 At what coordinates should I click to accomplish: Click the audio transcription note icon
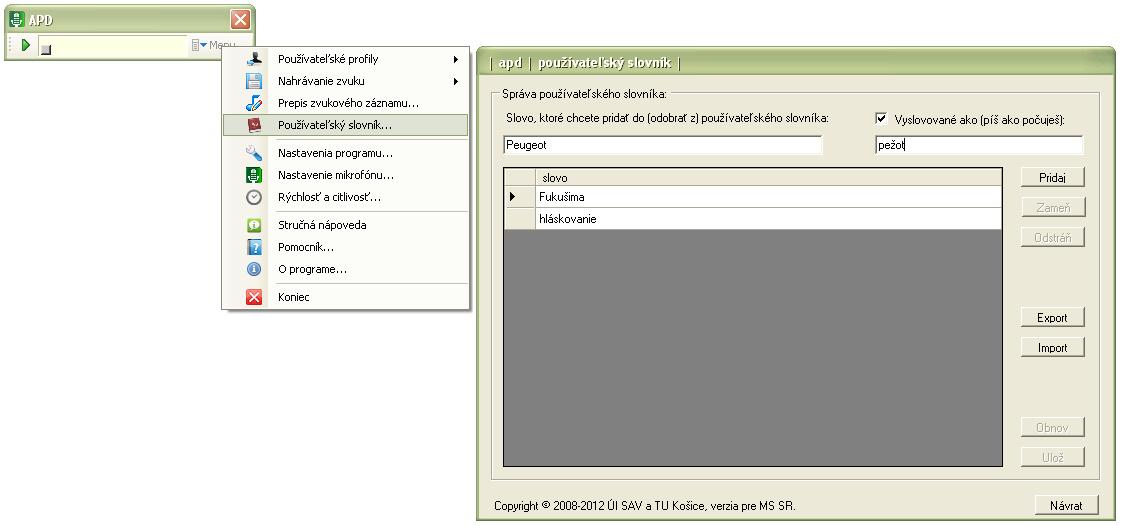(254, 103)
